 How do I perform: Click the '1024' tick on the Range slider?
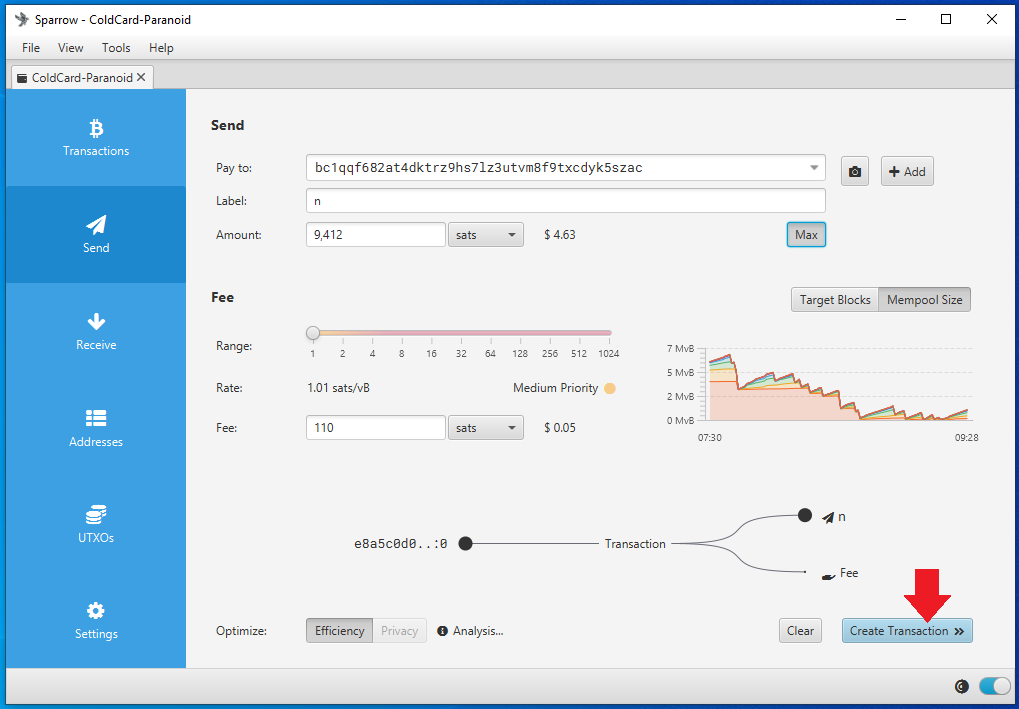click(x=610, y=354)
